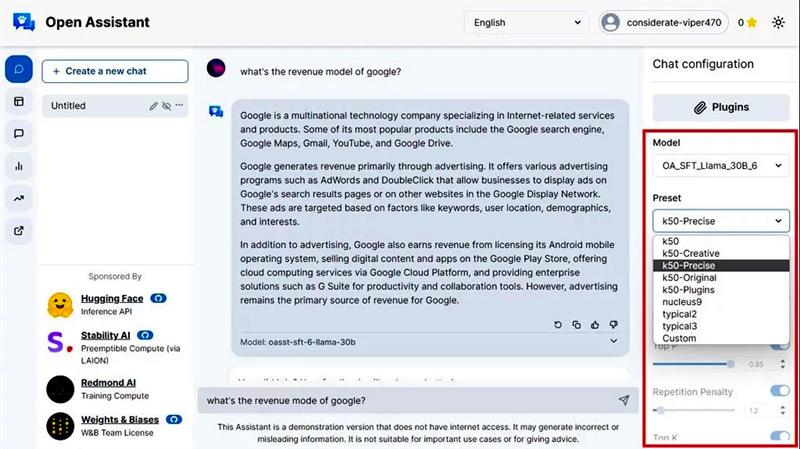This screenshot has height=449, width=800.
Task: Send the message with paper plane icon
Action: point(623,401)
